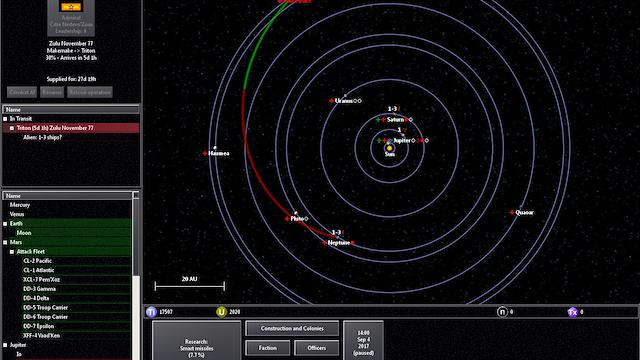
Task: Collapse the Jupiter tree node
Action: tap(5, 345)
